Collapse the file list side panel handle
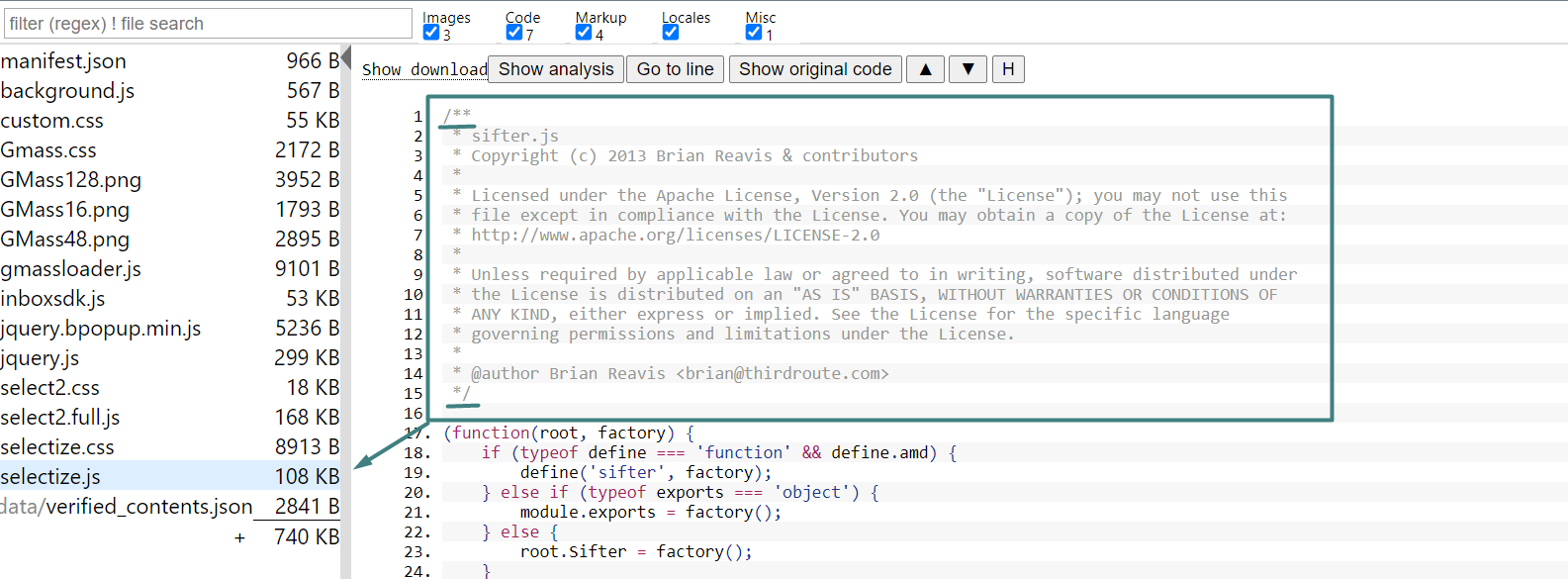This screenshot has width=1568, height=579. (346, 58)
